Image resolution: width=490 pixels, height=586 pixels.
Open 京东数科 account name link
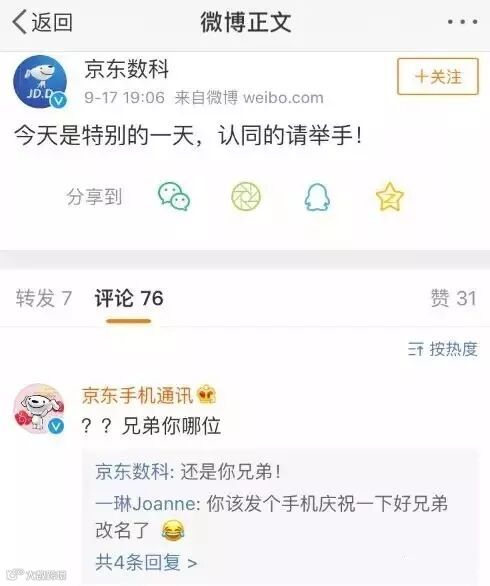coord(126,70)
